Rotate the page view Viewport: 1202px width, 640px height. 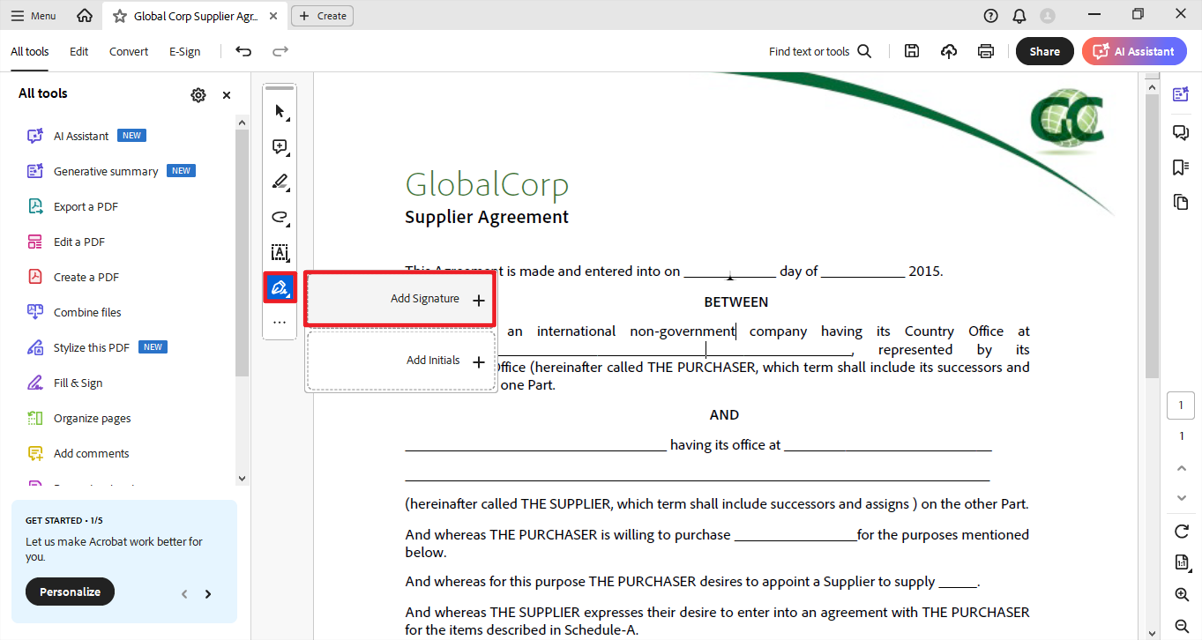[x=1181, y=532]
